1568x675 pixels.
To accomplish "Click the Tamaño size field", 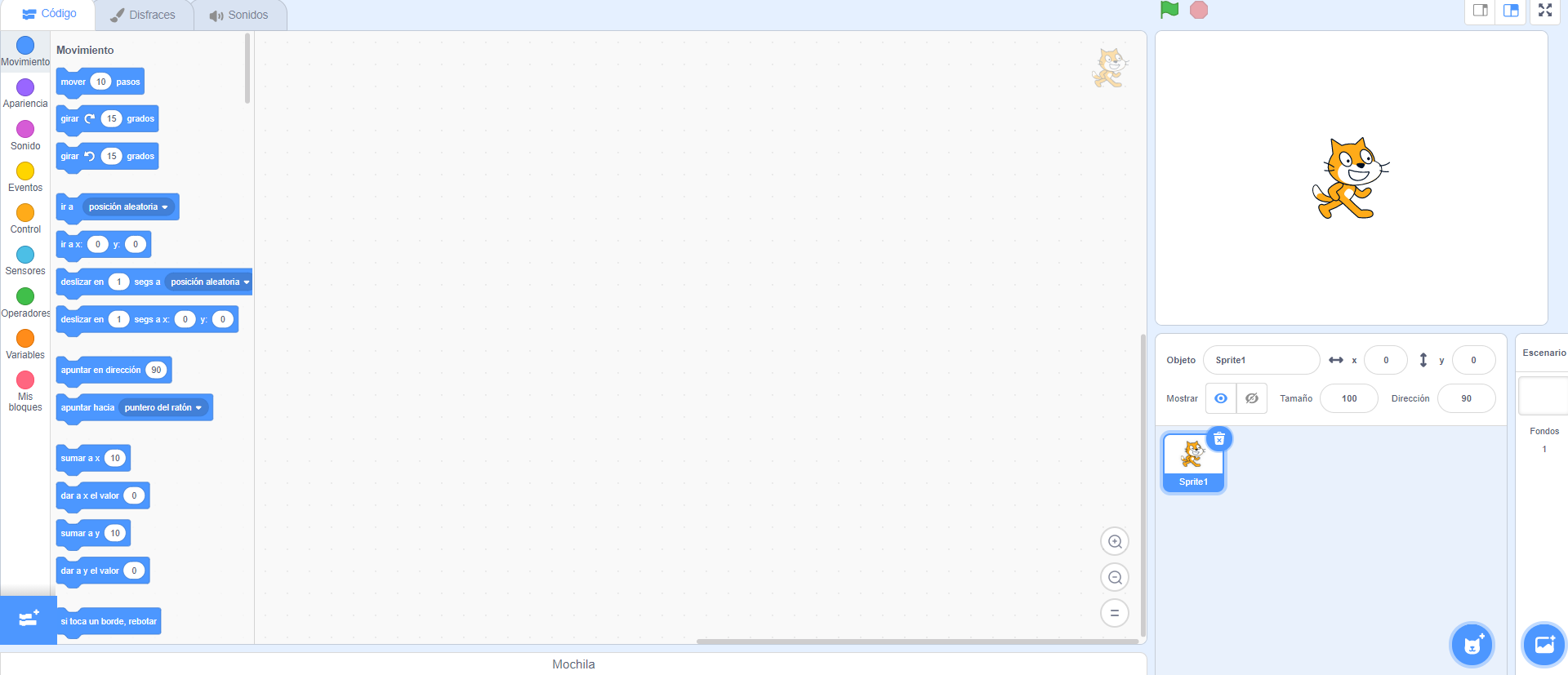I will [x=1349, y=398].
